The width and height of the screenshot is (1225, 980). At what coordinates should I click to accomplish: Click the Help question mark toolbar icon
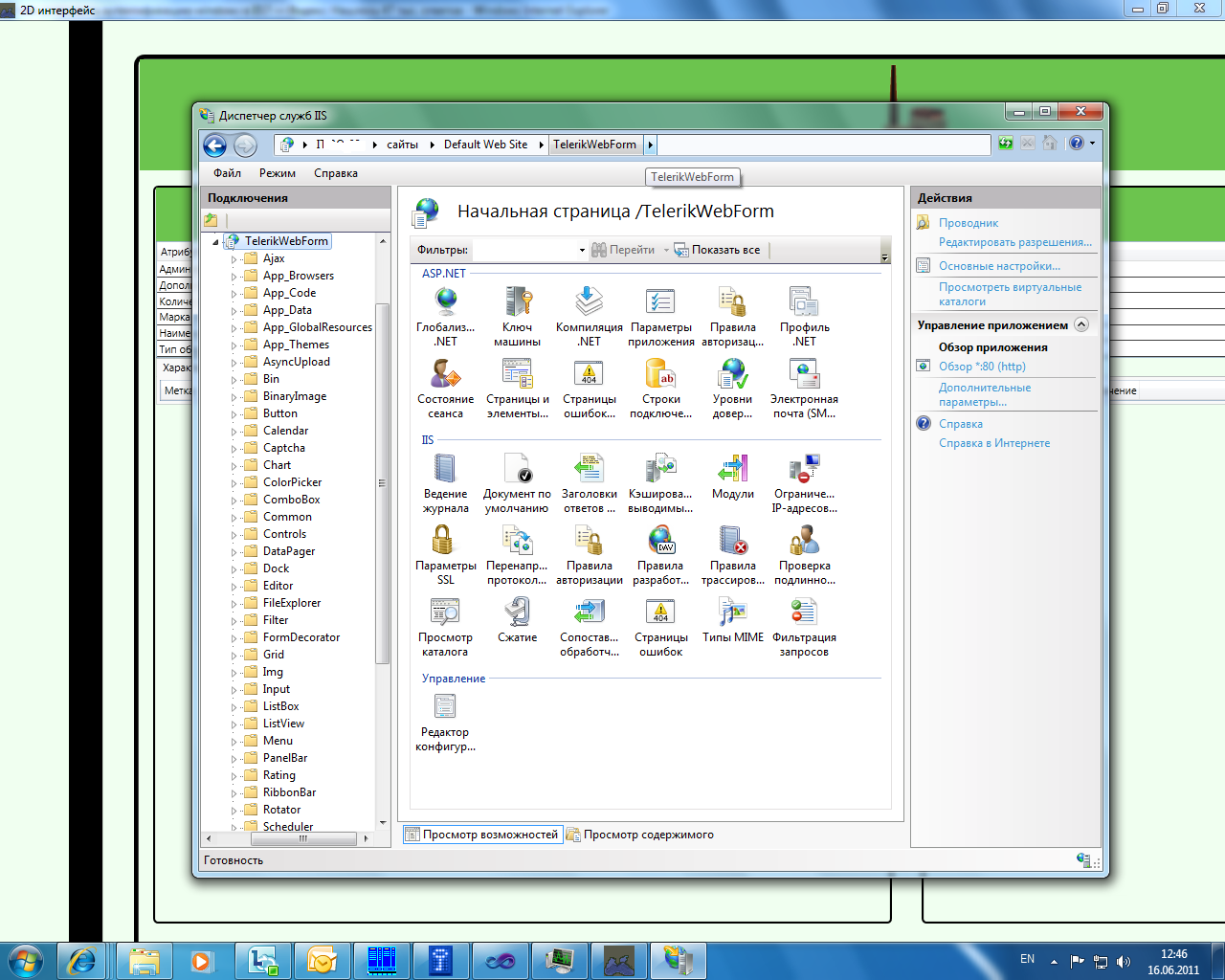pos(1077,144)
